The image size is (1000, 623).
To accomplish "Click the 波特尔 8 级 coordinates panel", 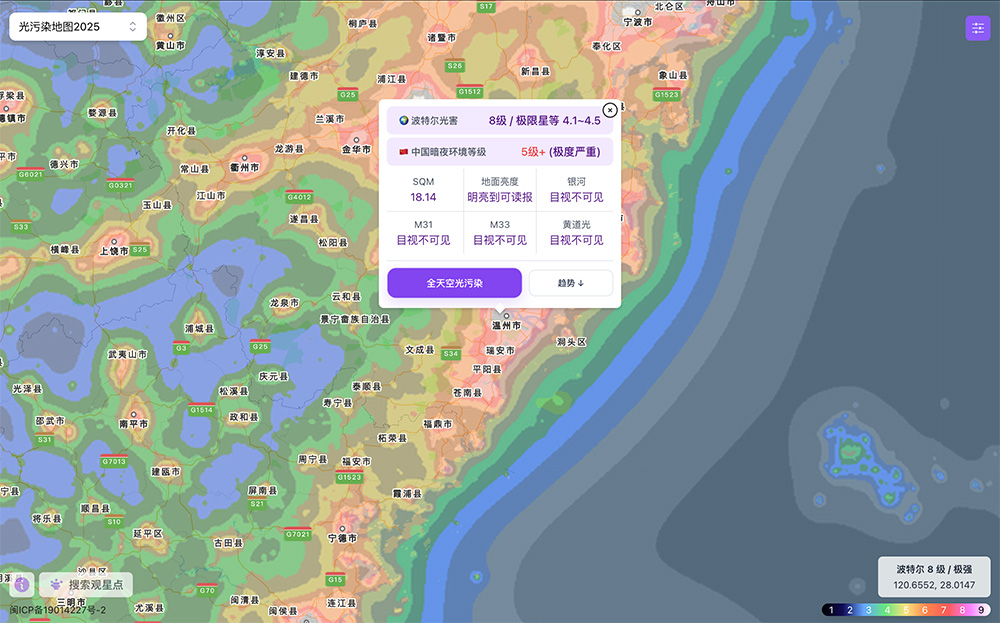I will point(934,577).
